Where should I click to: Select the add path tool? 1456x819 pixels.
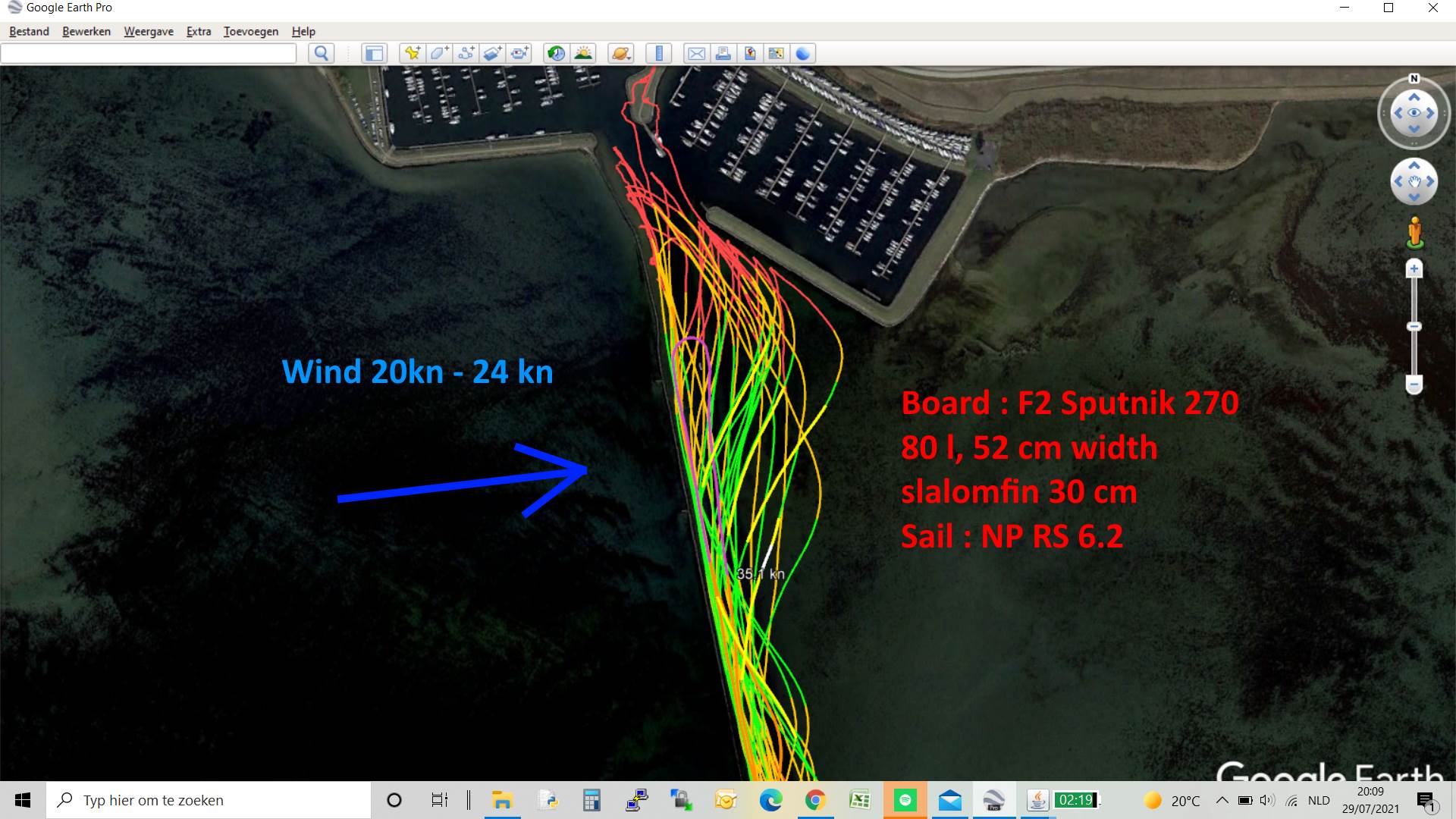pyautogui.click(x=466, y=53)
